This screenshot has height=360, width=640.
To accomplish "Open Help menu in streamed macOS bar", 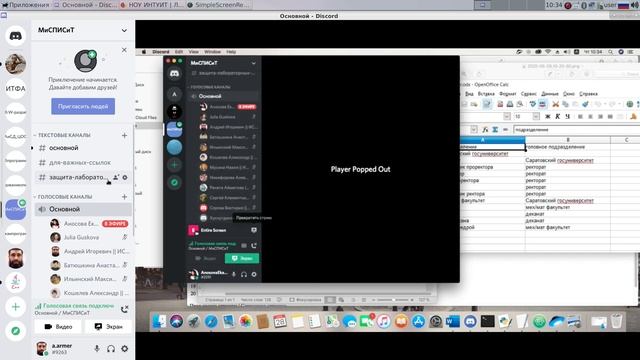I will pos(231,52).
